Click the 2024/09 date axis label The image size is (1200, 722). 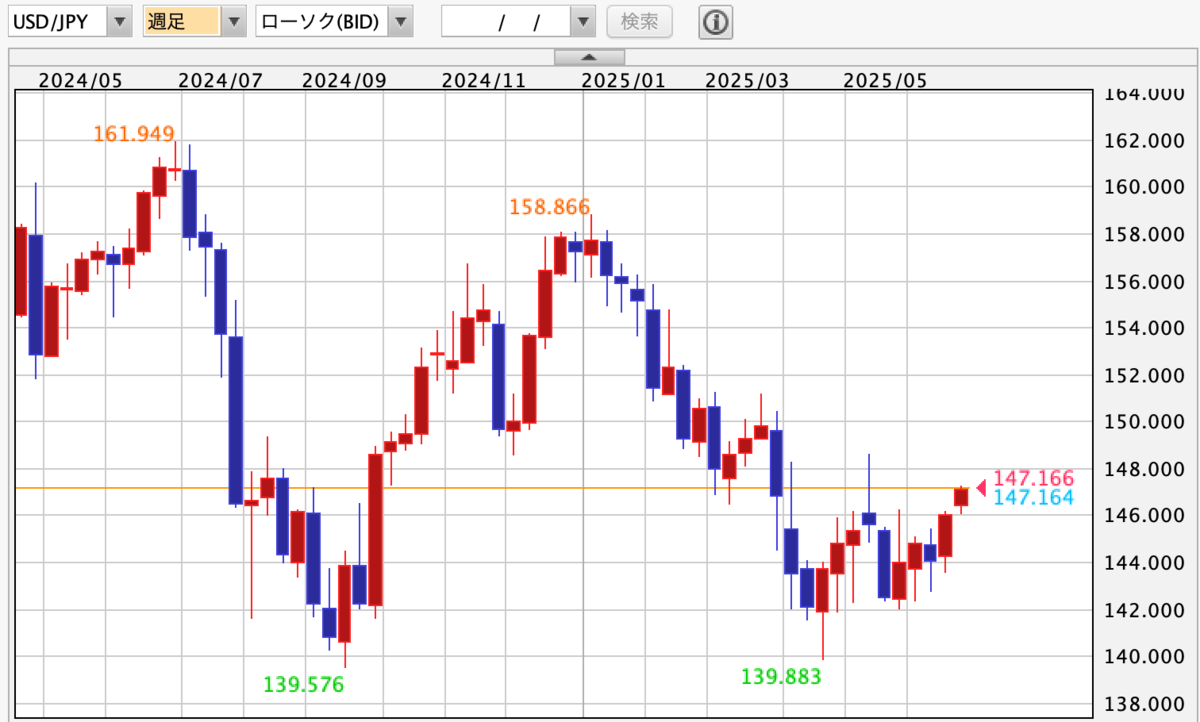coord(343,80)
